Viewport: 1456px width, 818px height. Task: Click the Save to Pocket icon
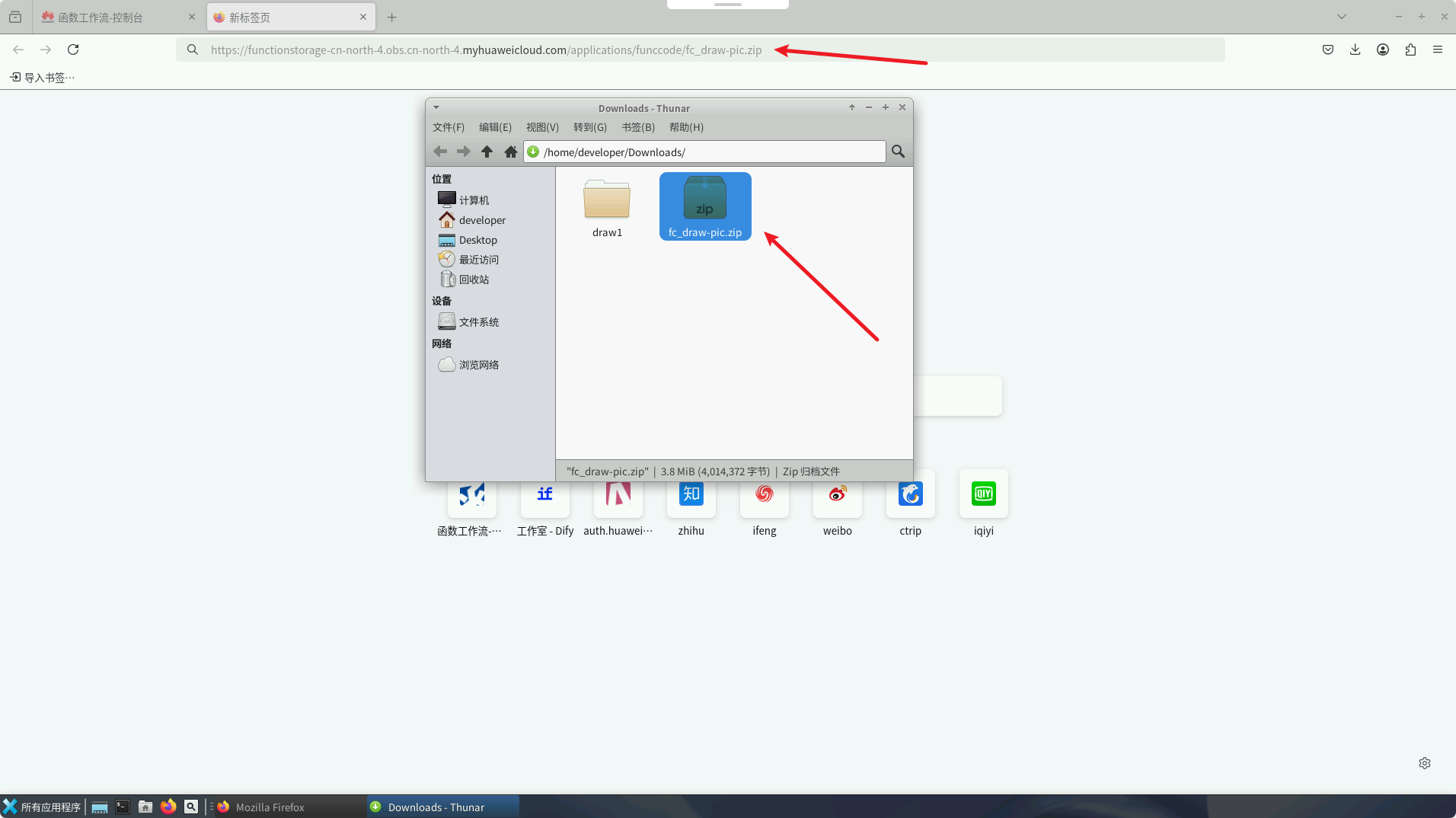coord(1327,50)
